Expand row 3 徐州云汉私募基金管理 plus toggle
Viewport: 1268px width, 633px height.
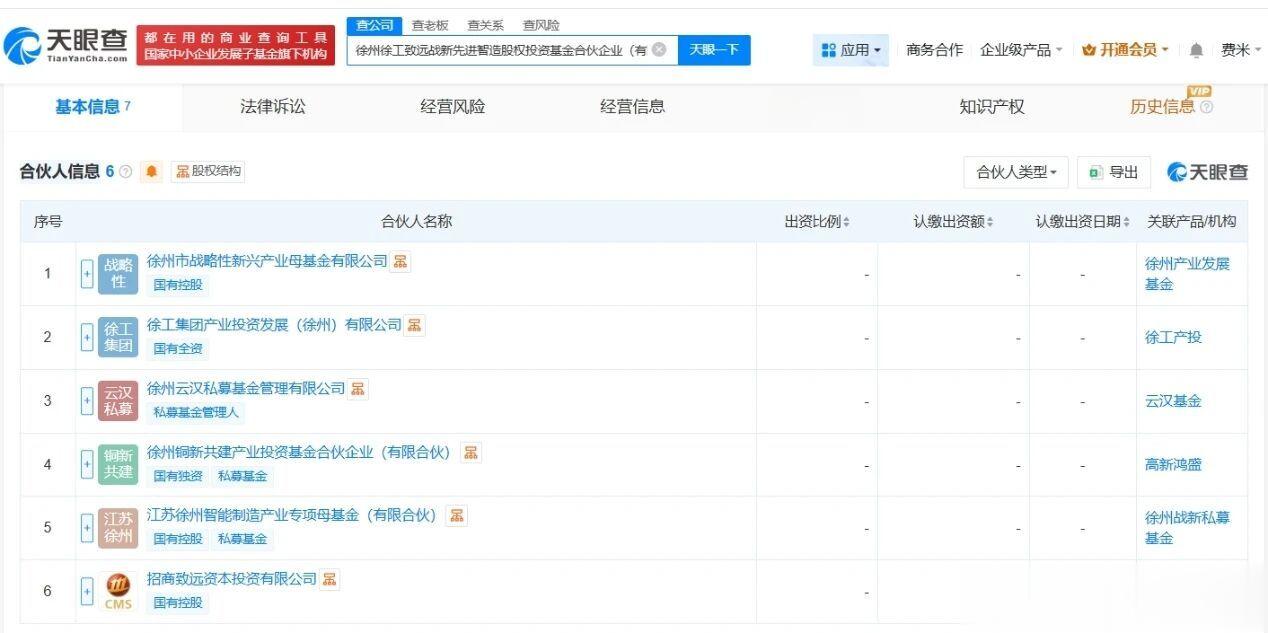(87, 401)
